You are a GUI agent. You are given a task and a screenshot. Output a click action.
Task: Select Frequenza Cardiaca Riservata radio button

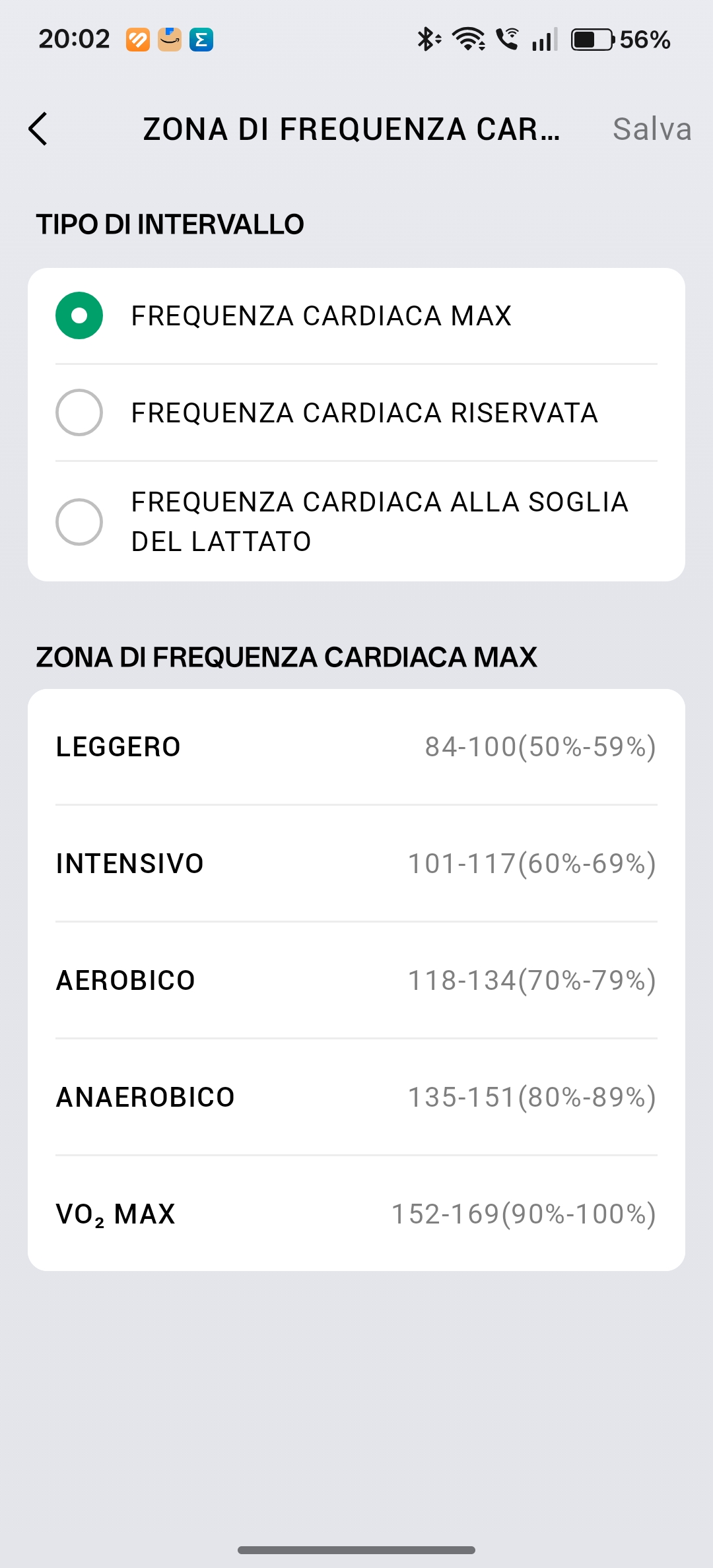tap(79, 412)
